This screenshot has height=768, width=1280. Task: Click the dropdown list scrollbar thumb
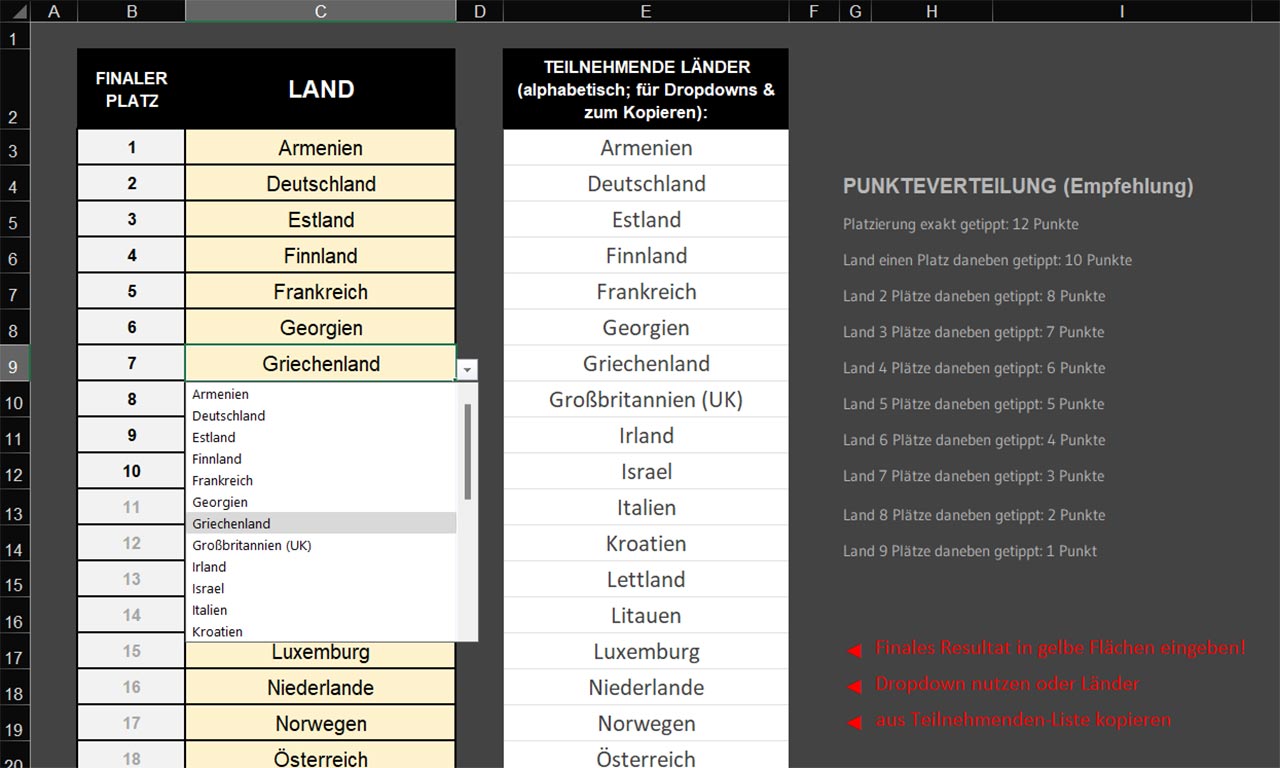[467, 450]
